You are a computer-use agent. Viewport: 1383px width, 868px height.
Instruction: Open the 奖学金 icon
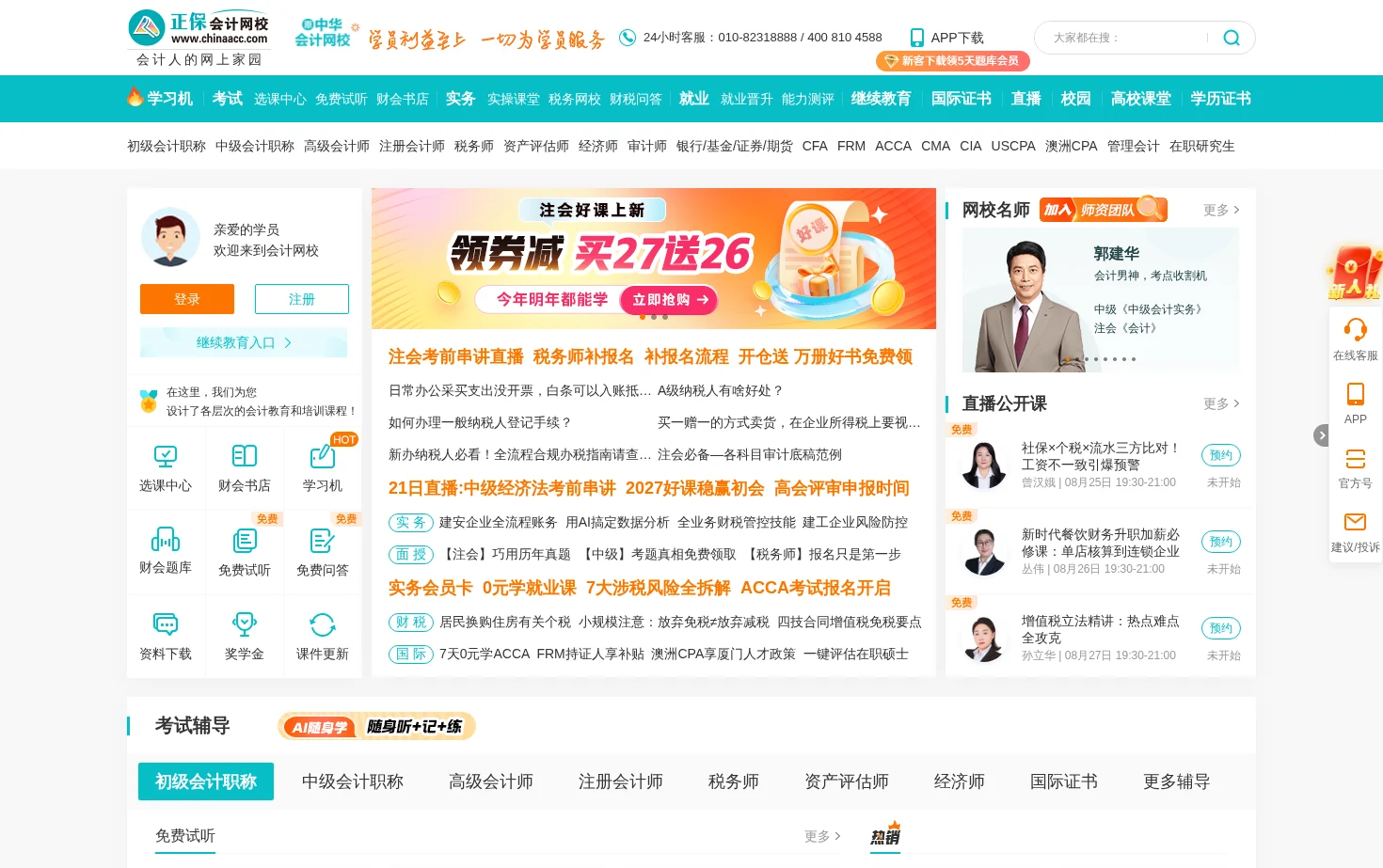pyautogui.click(x=245, y=624)
